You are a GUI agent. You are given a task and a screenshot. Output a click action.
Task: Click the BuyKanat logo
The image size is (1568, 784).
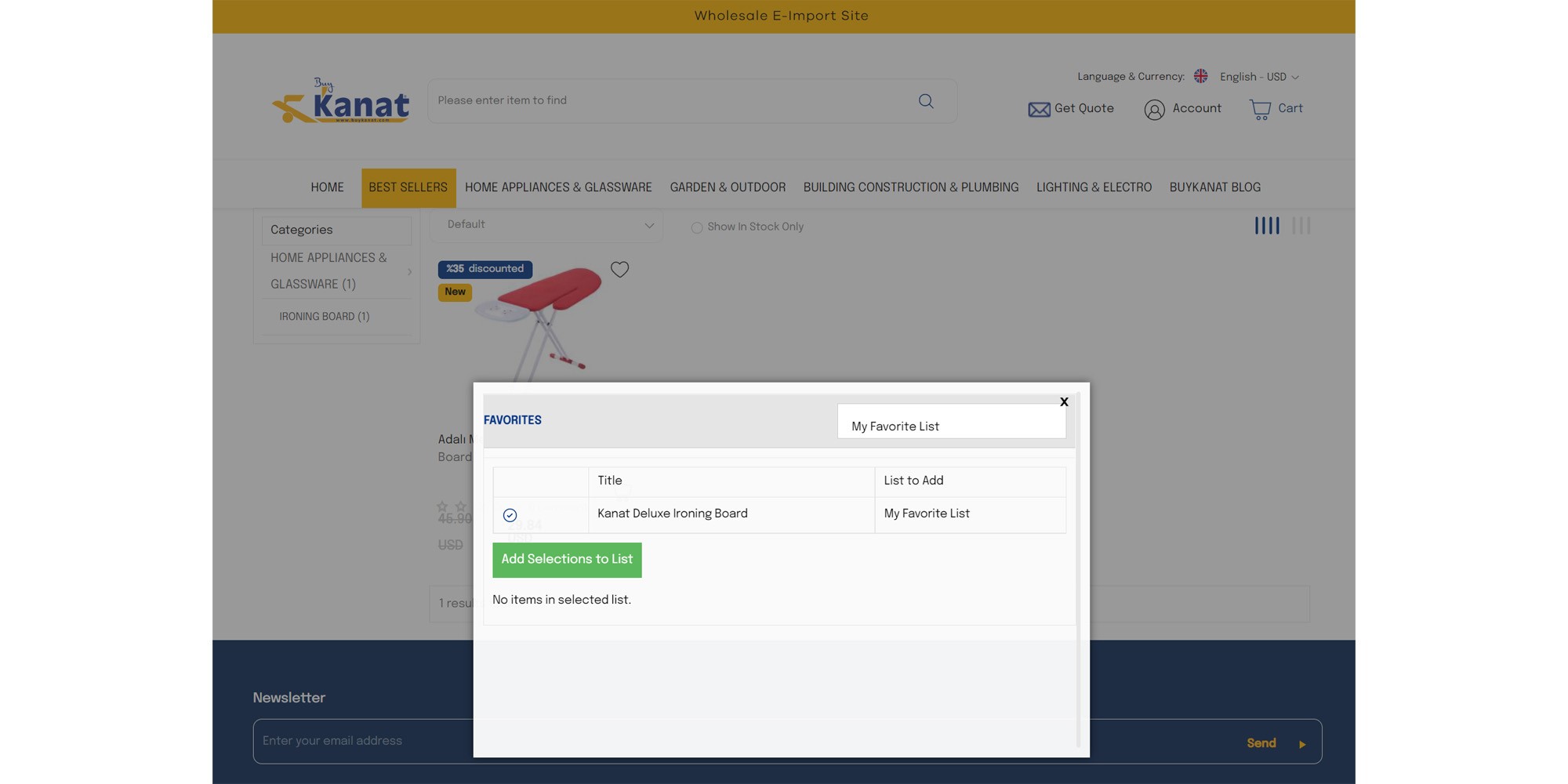click(340, 100)
